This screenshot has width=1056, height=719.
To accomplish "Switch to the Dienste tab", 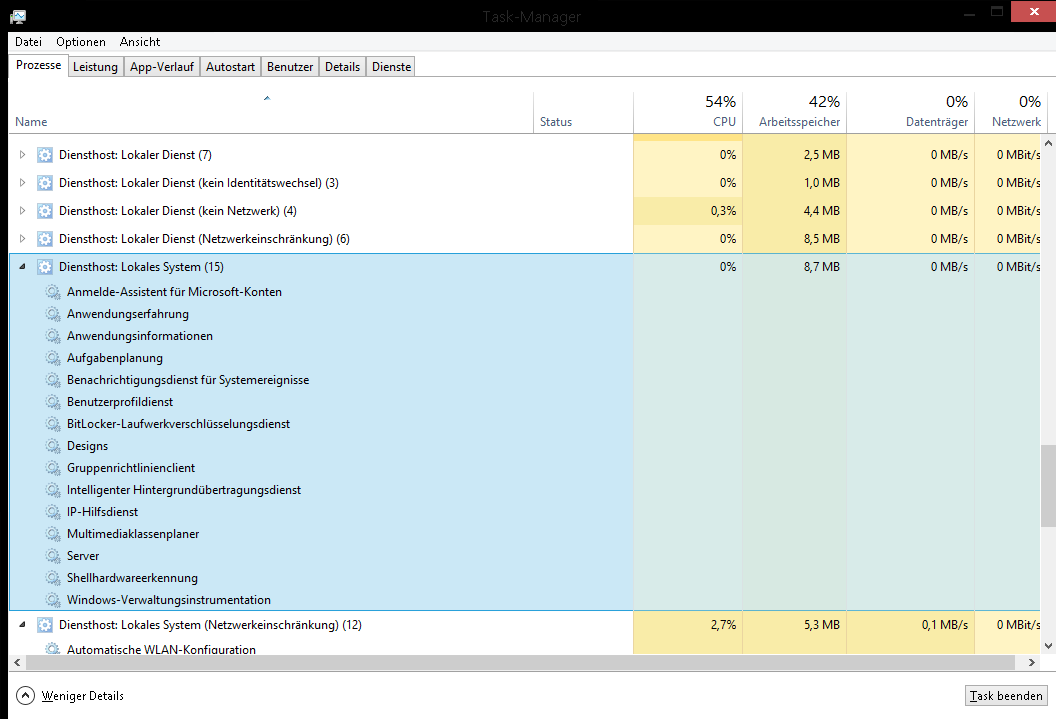I will [391, 67].
